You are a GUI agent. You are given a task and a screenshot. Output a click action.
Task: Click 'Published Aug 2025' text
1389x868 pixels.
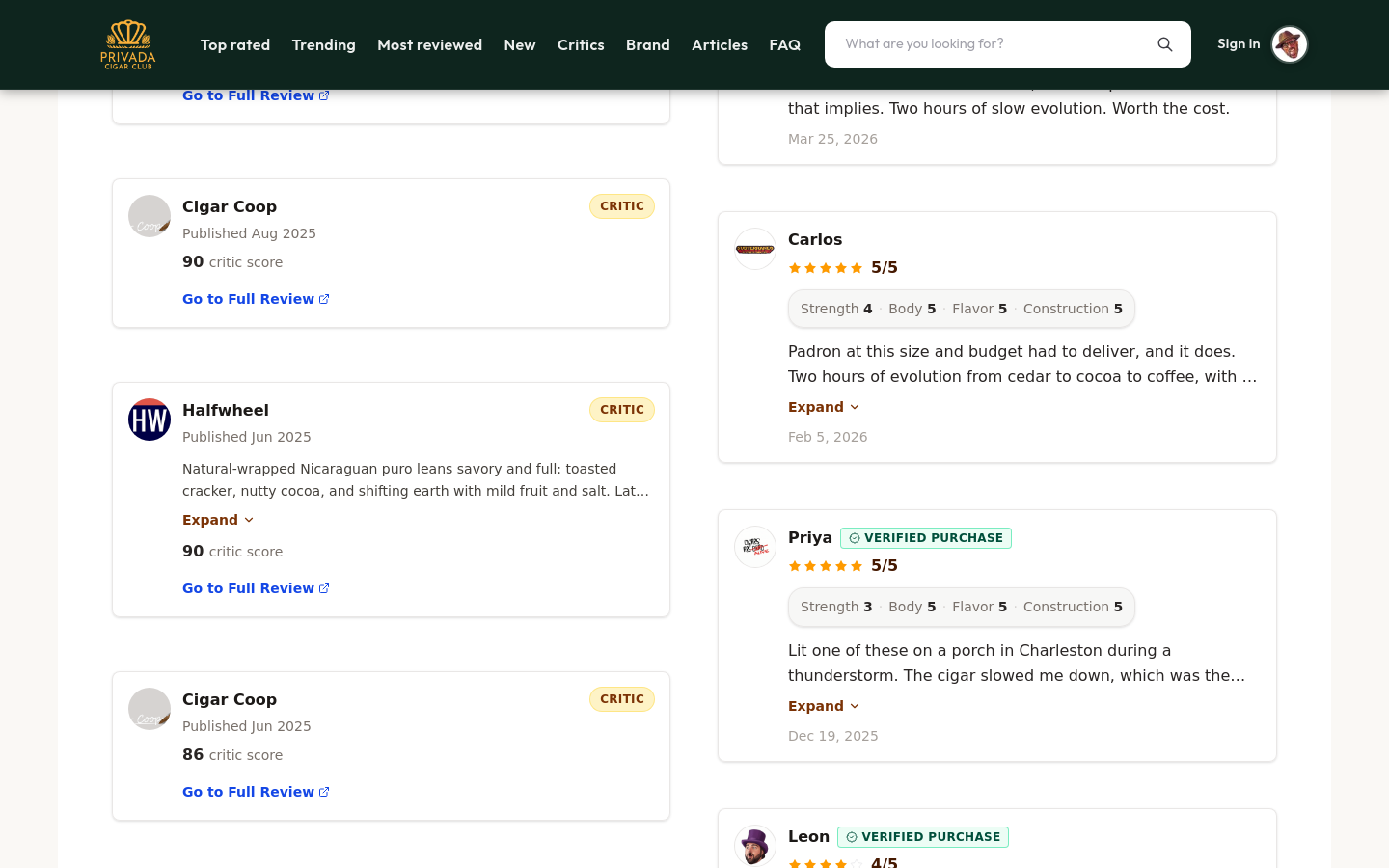click(x=249, y=233)
